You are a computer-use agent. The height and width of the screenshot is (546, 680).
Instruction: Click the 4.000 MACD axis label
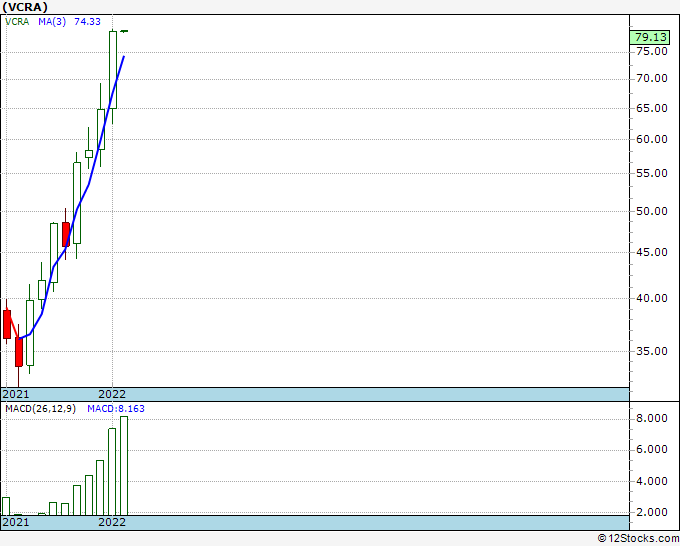click(x=652, y=481)
